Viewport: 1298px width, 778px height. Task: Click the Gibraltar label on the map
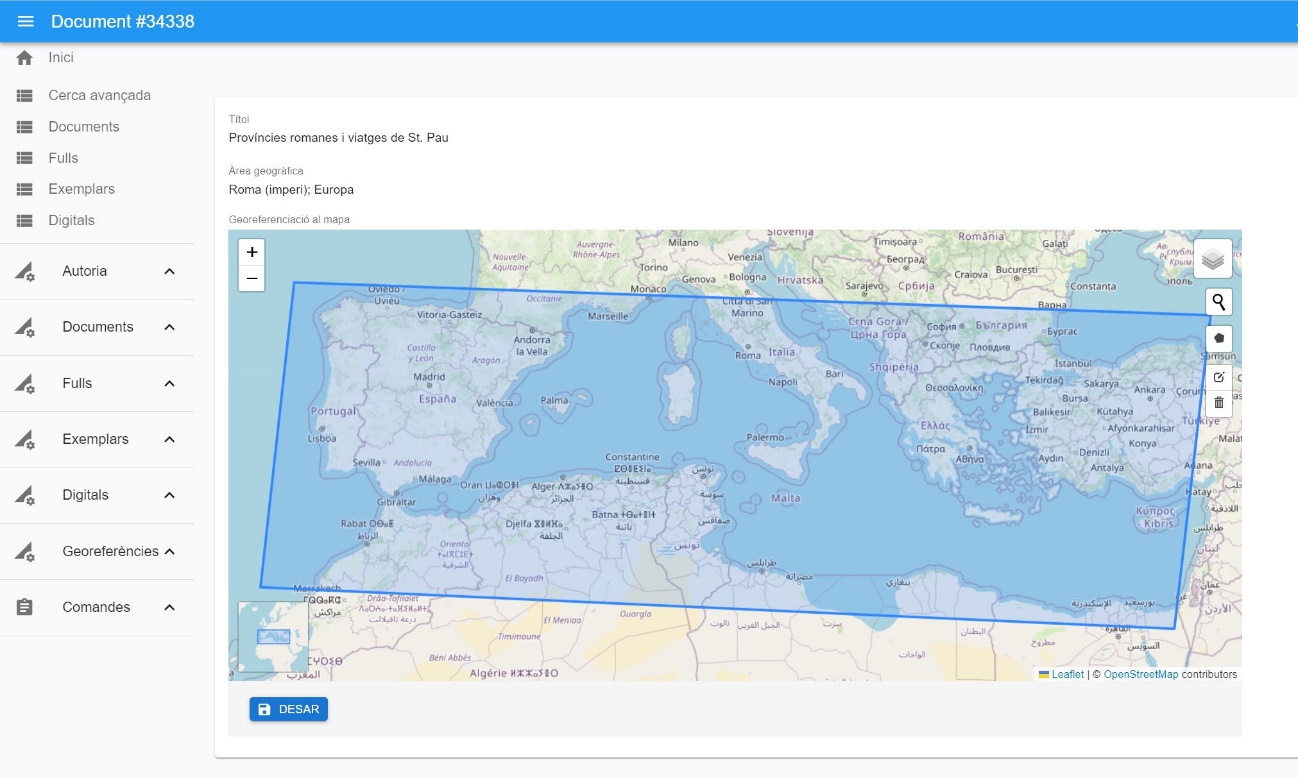tap(397, 502)
